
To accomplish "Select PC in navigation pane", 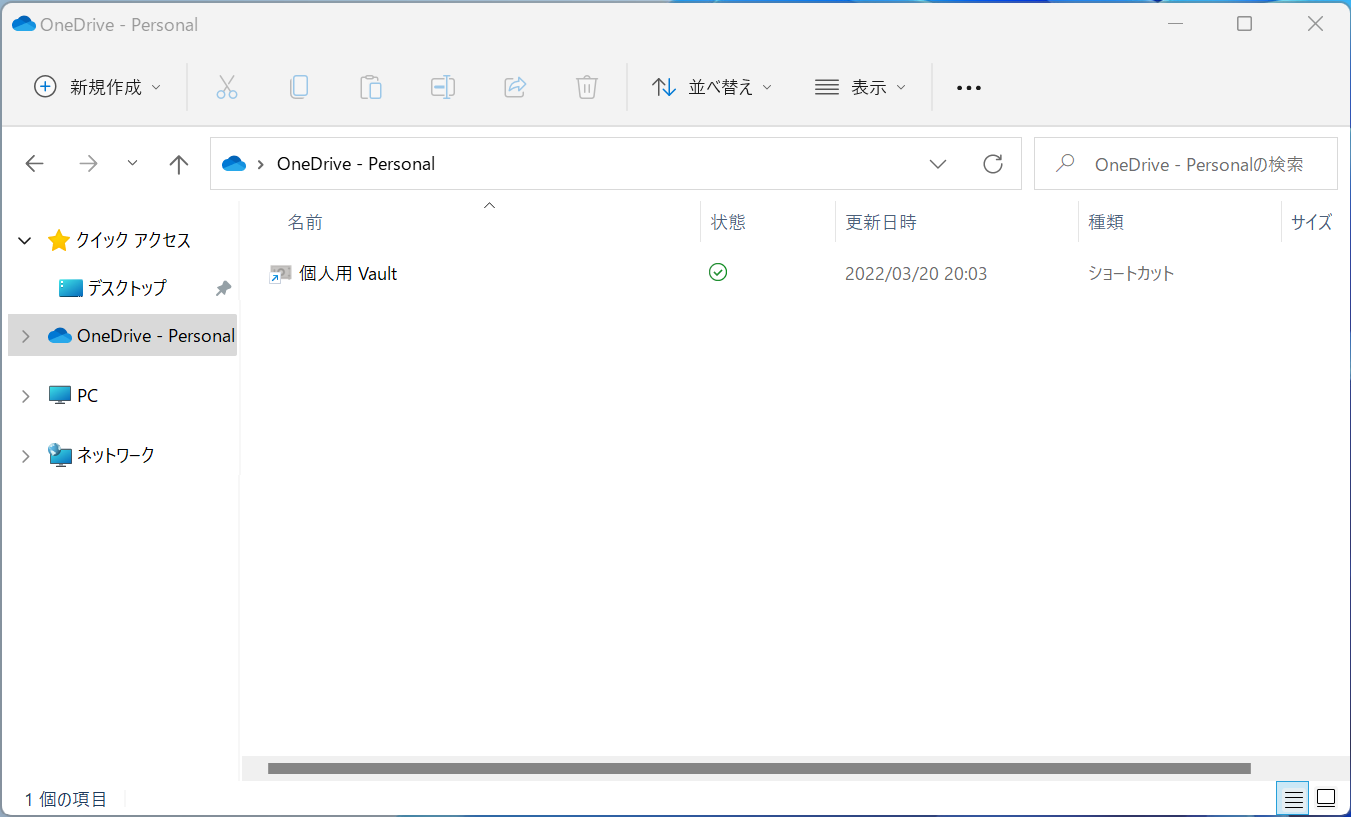I will tap(88, 396).
